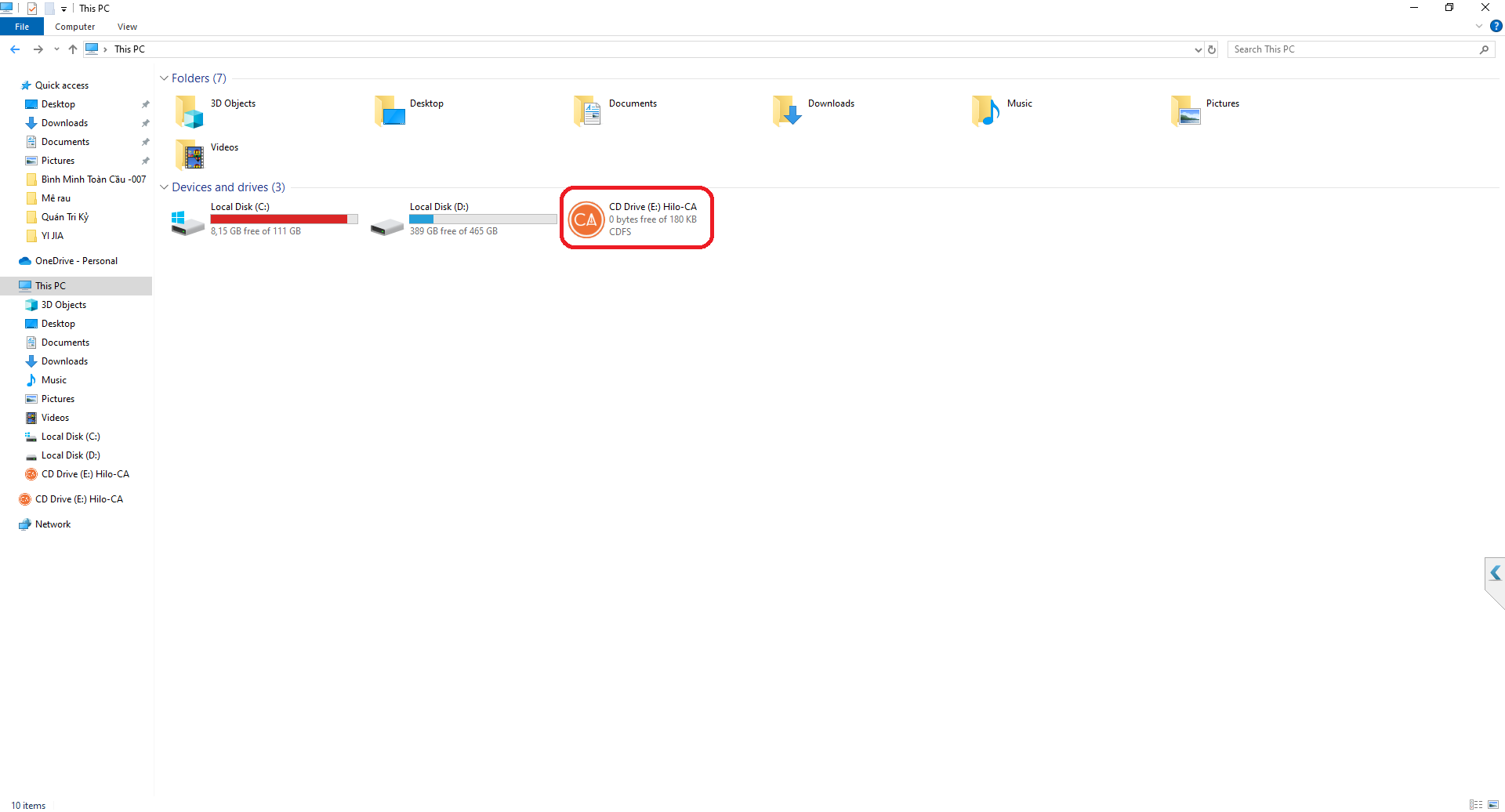Open Local Disk (C:) drive
The width and height of the screenshot is (1505, 812).
click(188, 220)
